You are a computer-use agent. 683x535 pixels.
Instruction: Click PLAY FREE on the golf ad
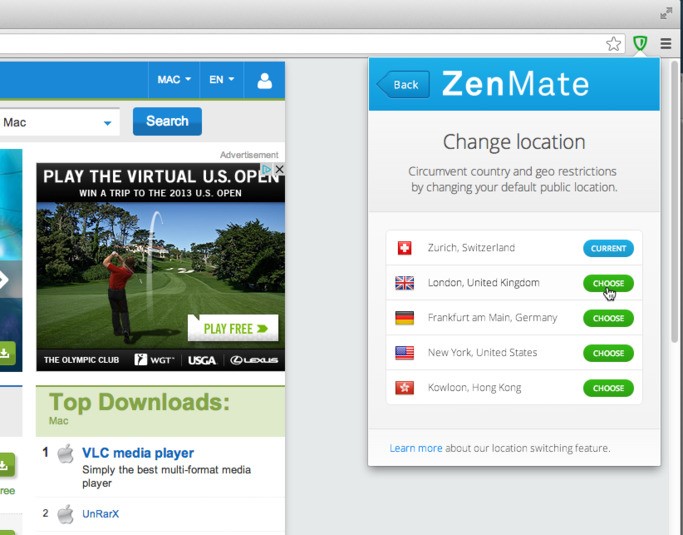point(233,328)
